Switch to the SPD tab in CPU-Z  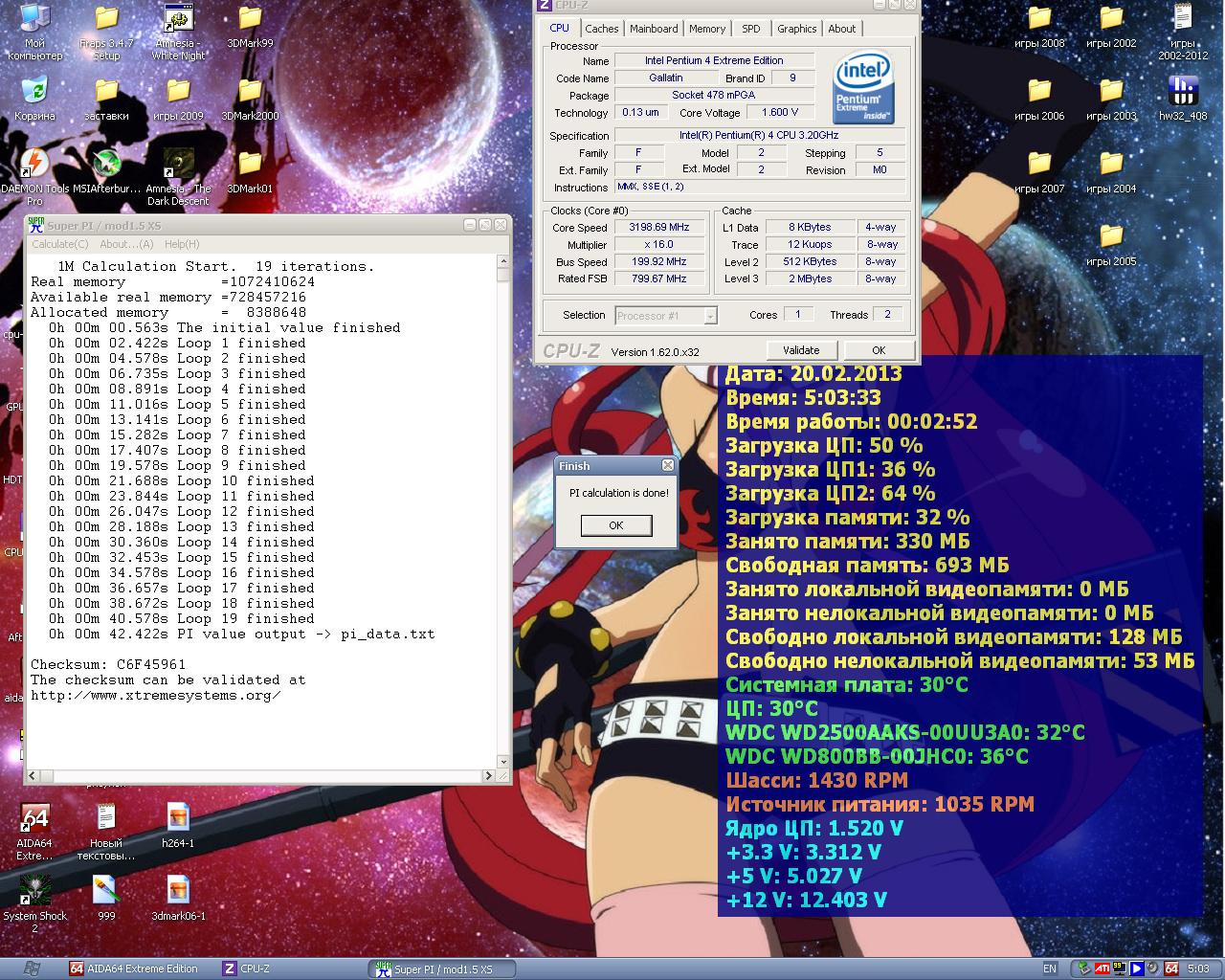point(751,29)
